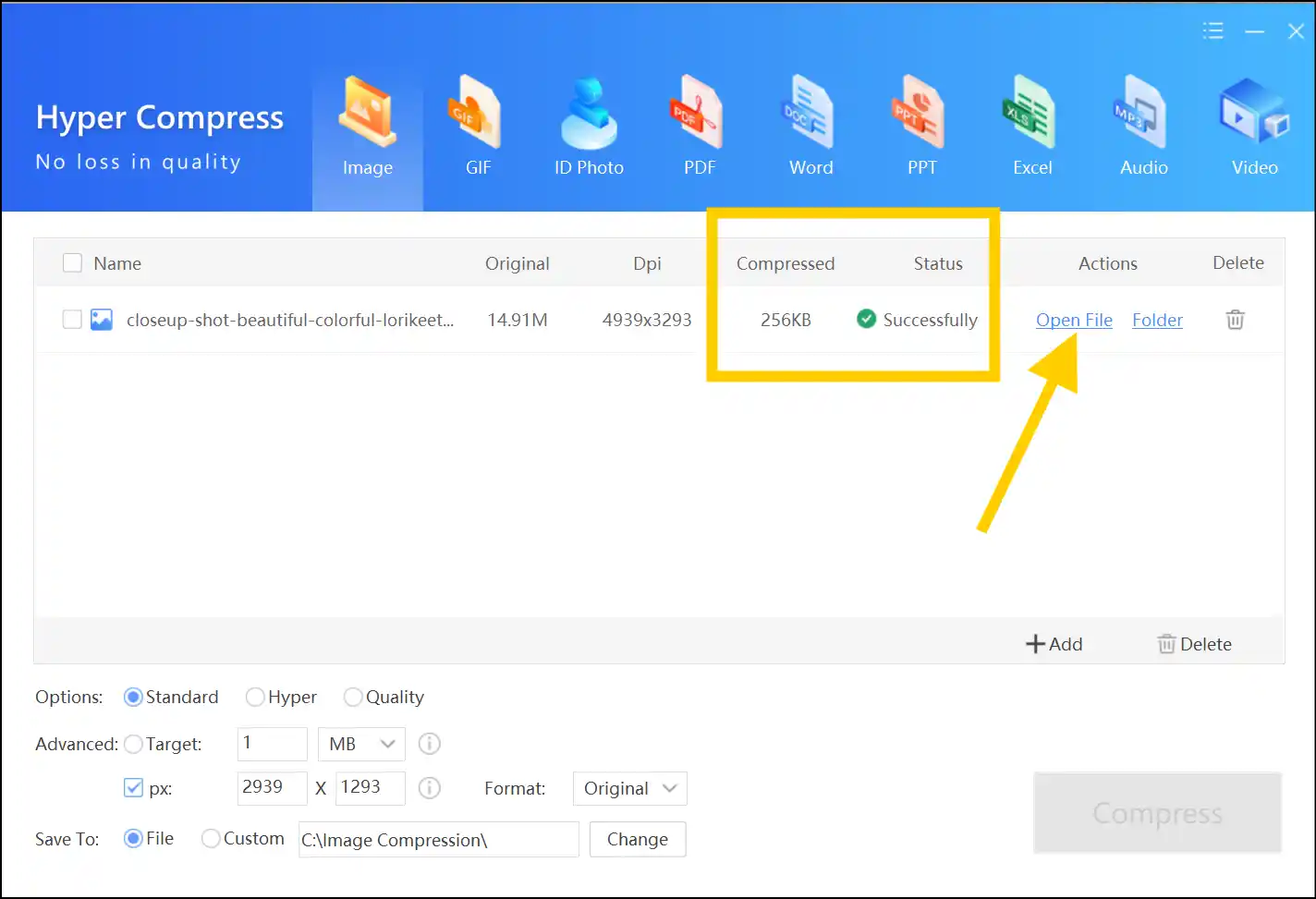Open the Folder link for the file
1316x899 pixels.
tap(1157, 320)
